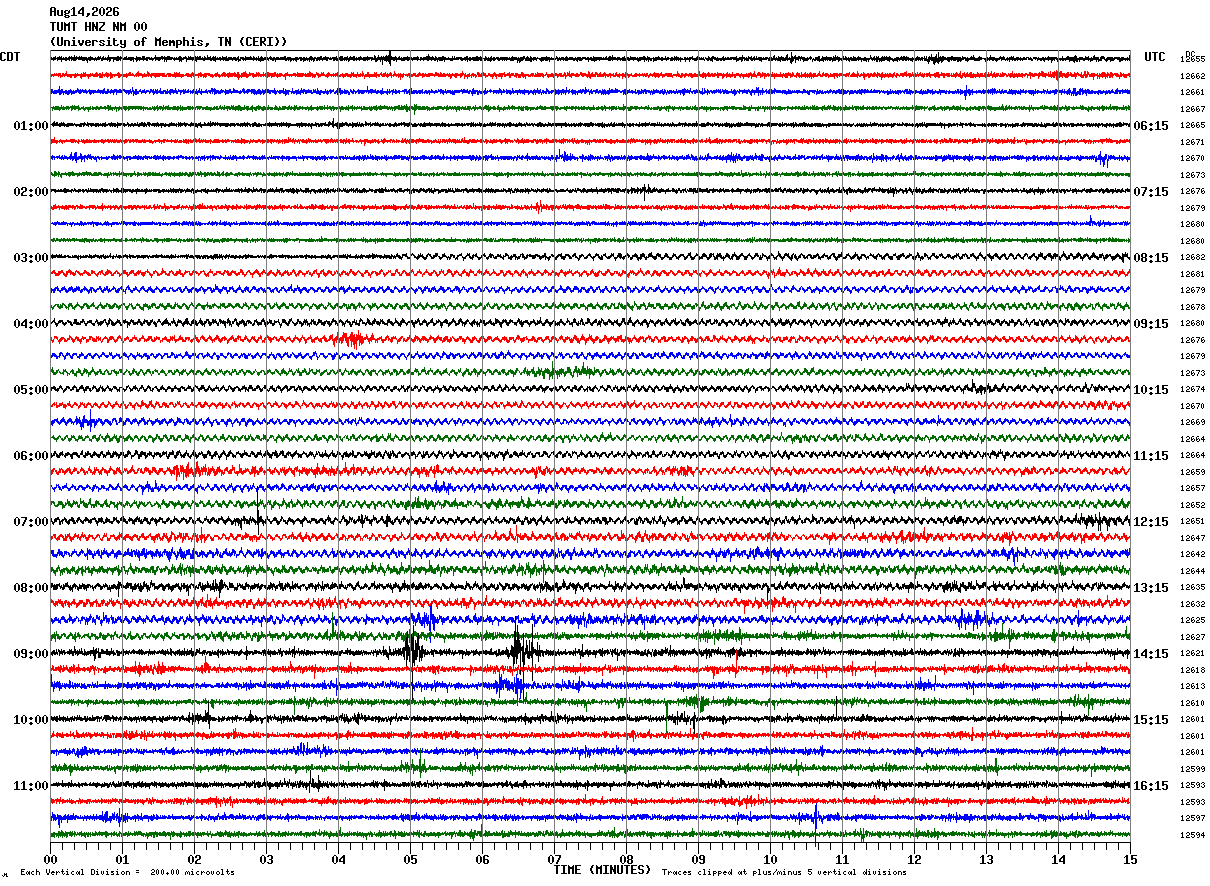Click the DC value 12678

pyautogui.click(x=1193, y=307)
